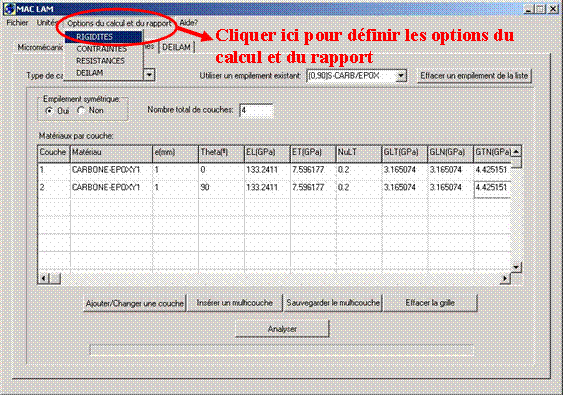
Task: Select CARBONE-EPOXY1 cell in layer 2 row
Action: (111, 188)
